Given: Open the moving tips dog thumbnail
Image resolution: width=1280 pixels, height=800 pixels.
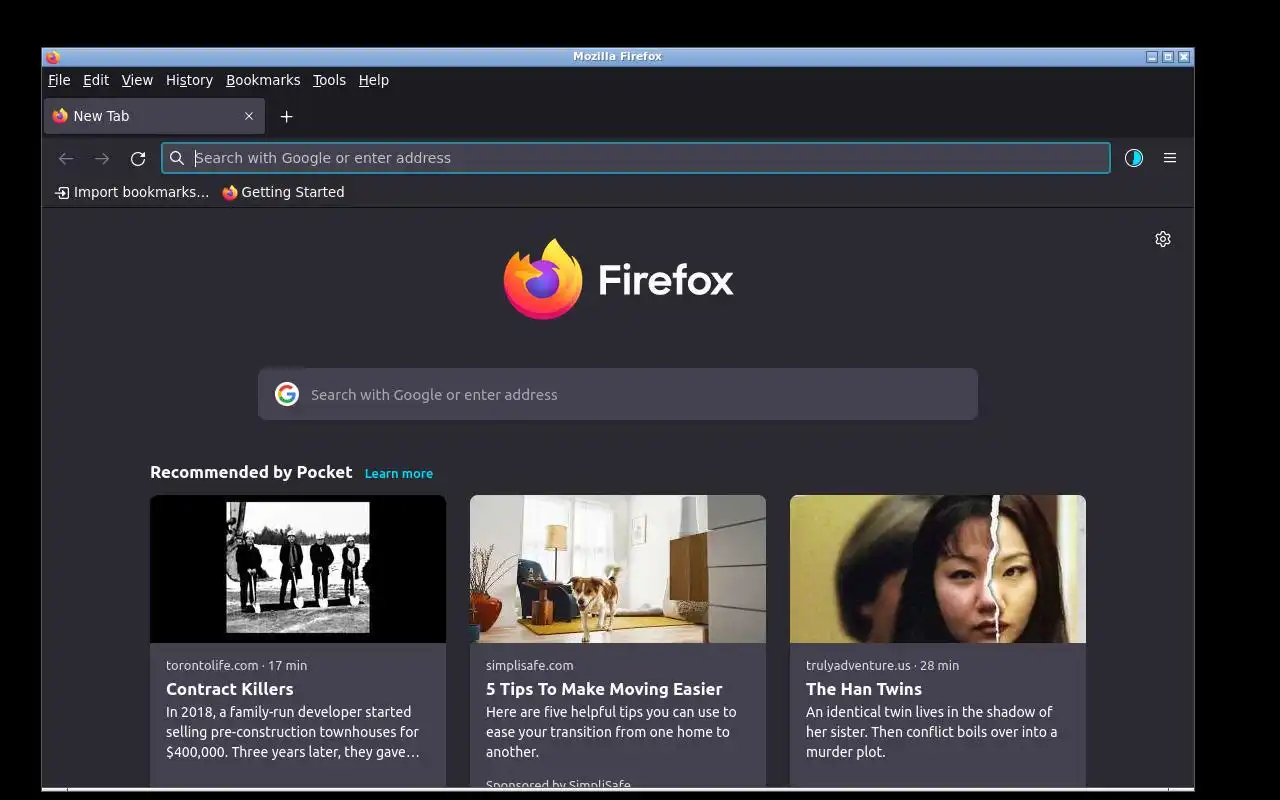Looking at the screenshot, I should [x=618, y=569].
